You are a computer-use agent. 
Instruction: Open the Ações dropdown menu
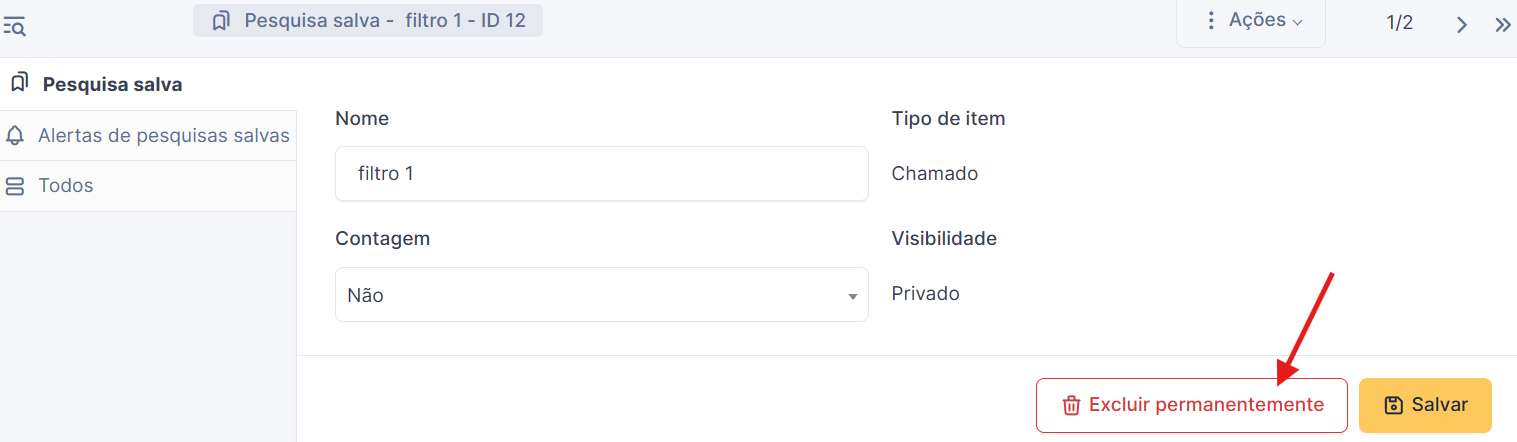1251,21
